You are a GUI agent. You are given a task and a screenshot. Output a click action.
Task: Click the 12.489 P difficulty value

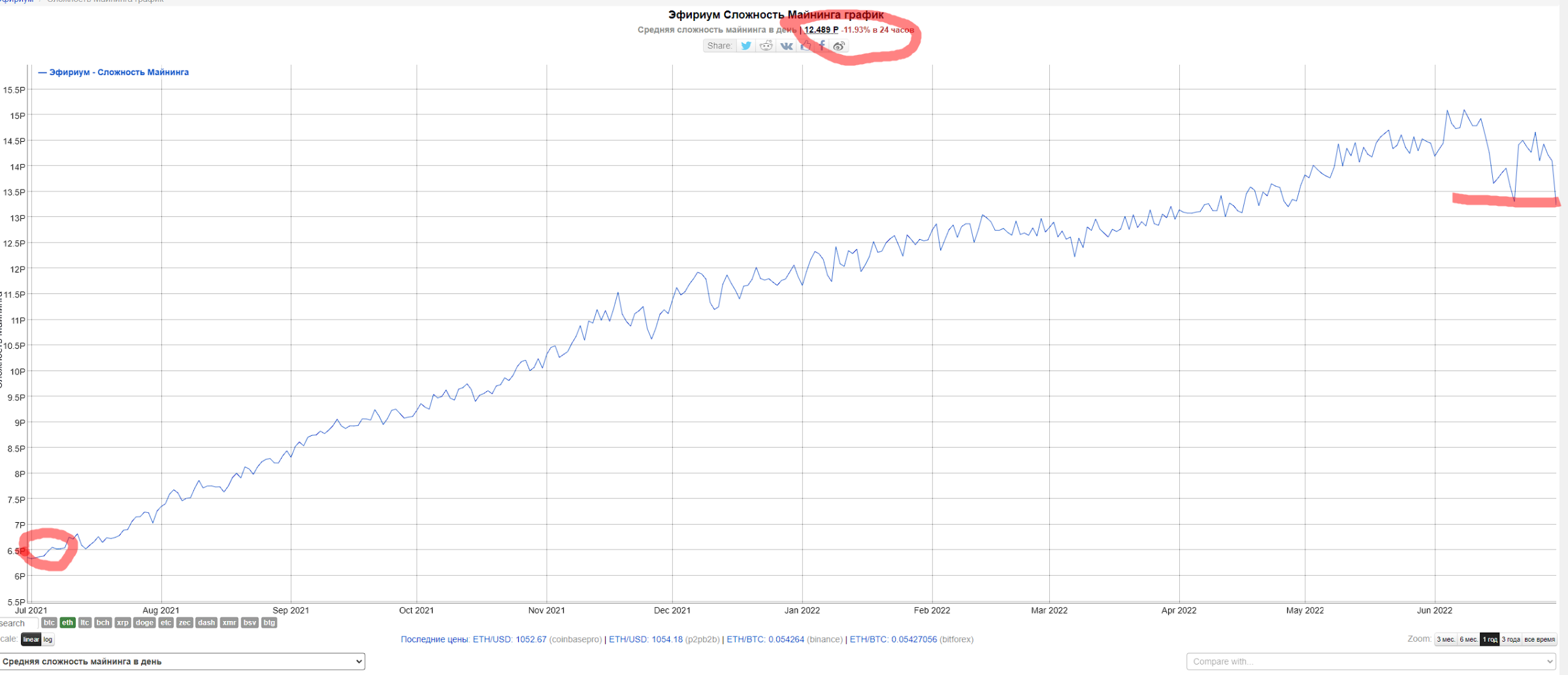(x=821, y=30)
